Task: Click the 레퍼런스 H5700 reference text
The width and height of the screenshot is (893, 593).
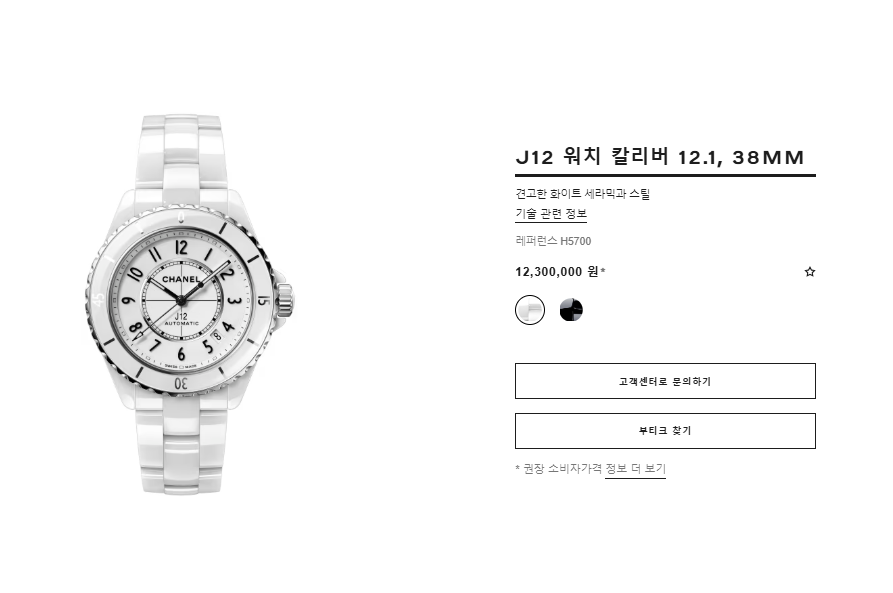Action: (553, 241)
